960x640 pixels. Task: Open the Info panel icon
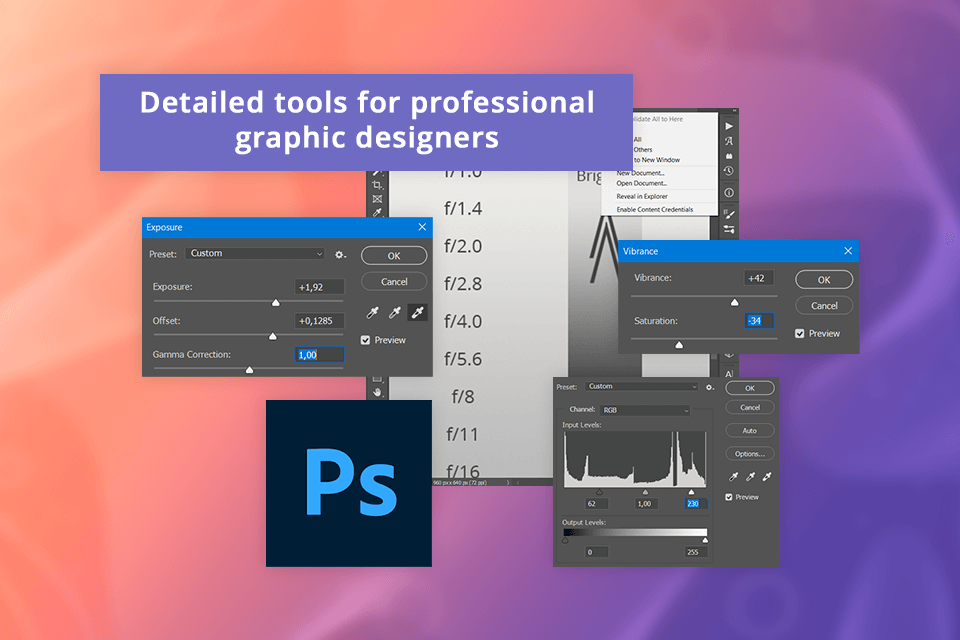pos(729,192)
